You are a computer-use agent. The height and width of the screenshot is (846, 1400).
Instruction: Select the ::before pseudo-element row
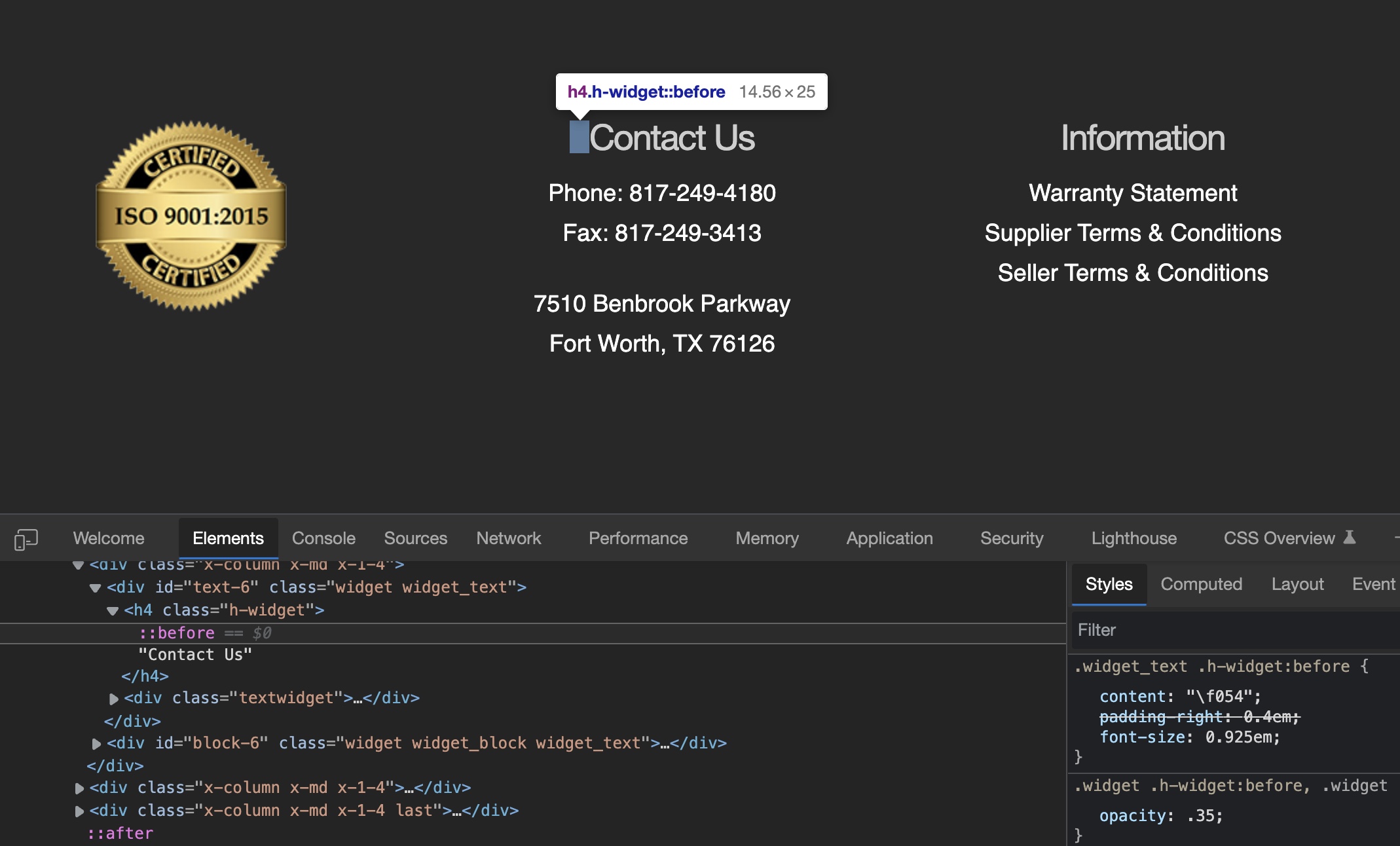tap(177, 633)
